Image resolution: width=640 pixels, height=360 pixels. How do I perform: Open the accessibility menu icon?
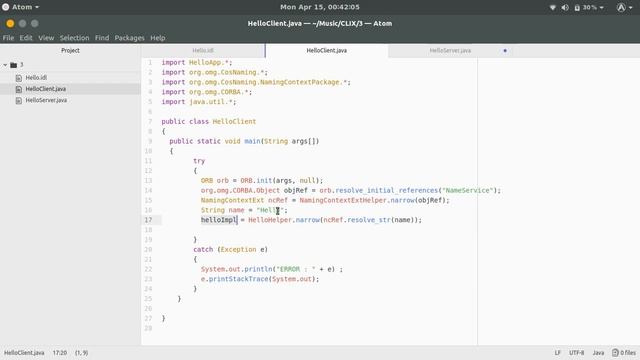[621, 7]
